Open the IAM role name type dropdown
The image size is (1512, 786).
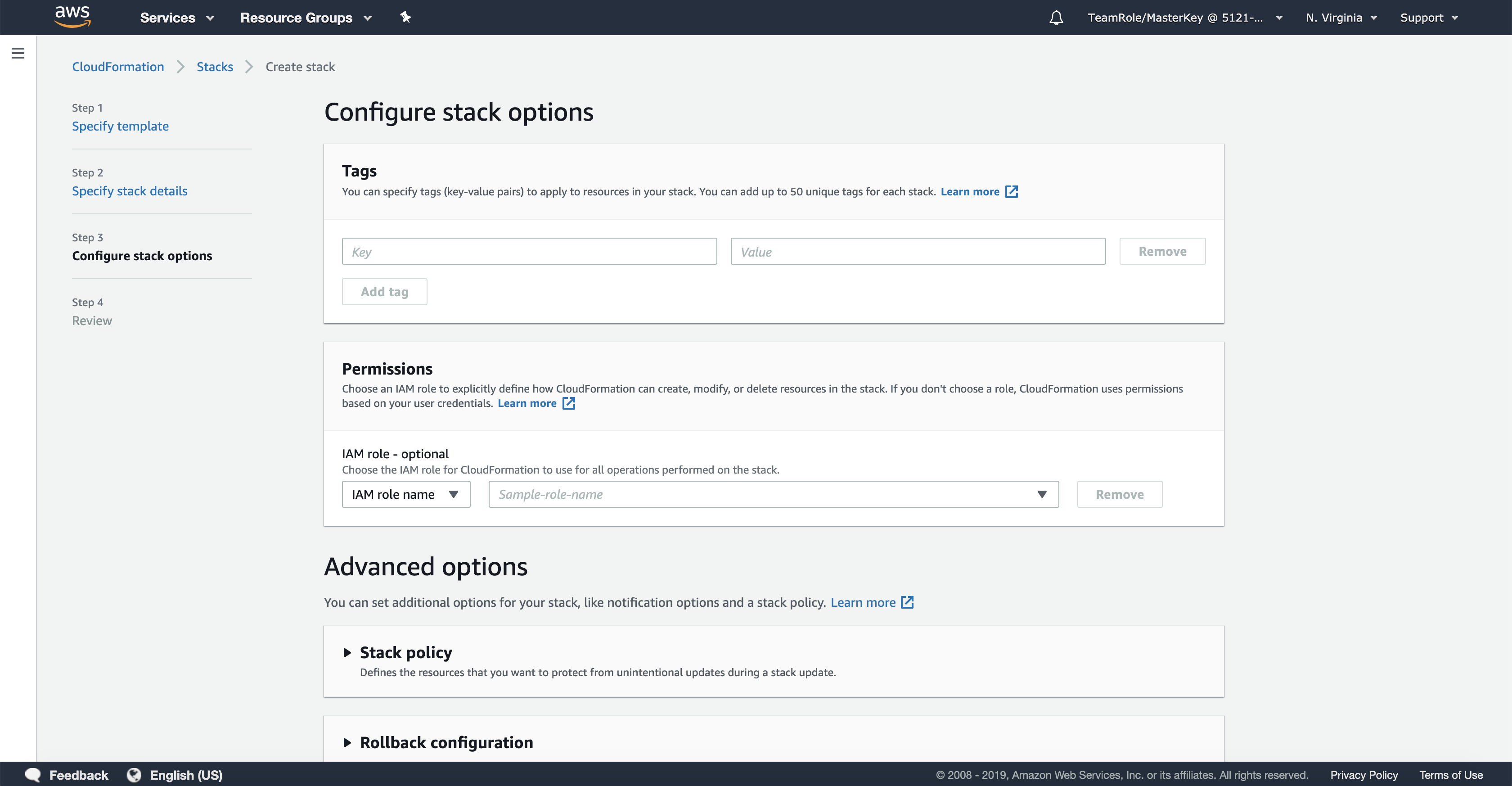tap(405, 494)
